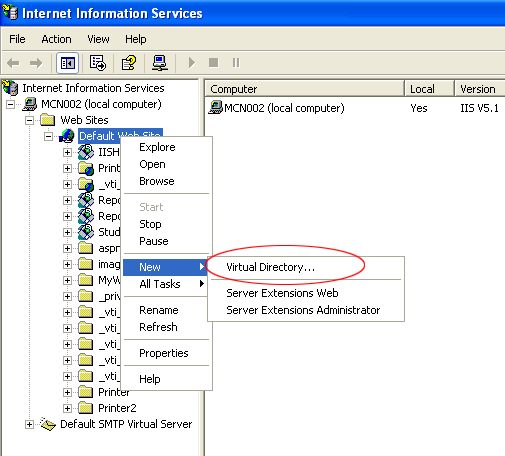The height and width of the screenshot is (456, 505).
Task: Click the MCN002 computer icon in tree
Action: (x=29, y=104)
